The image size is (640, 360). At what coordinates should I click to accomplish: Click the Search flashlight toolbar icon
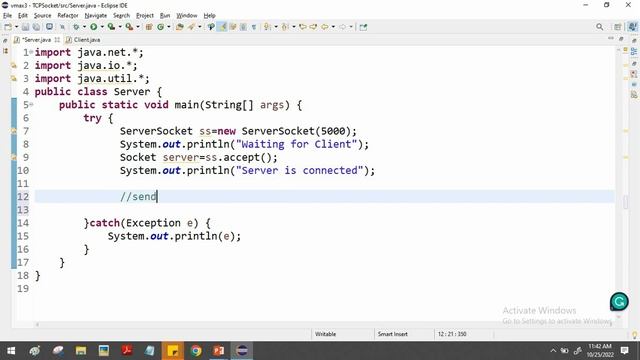(191, 27)
